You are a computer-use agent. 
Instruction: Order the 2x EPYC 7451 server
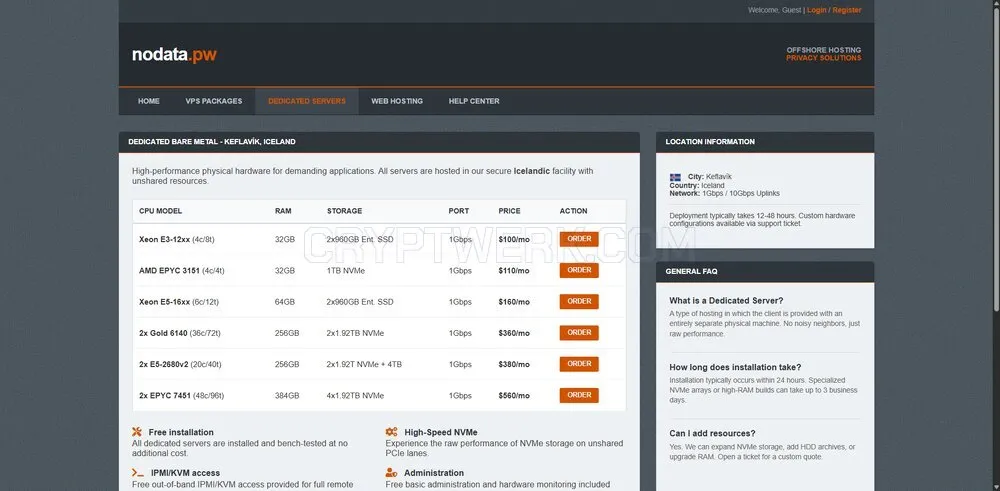[x=579, y=395]
